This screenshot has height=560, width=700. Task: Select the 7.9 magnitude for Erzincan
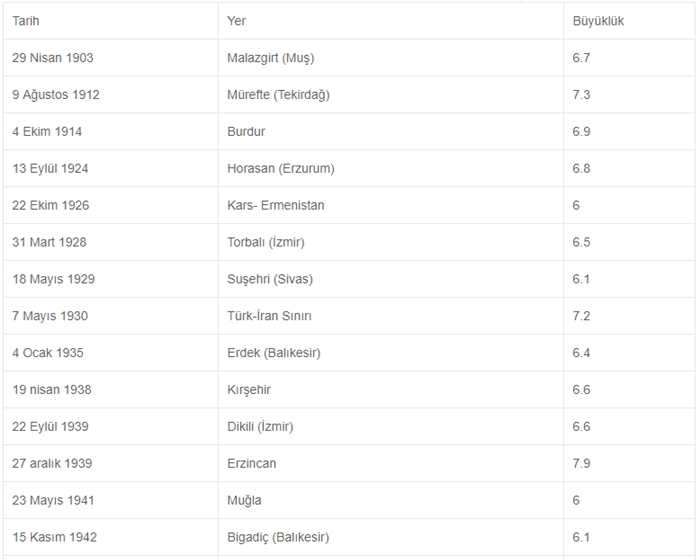(x=581, y=464)
